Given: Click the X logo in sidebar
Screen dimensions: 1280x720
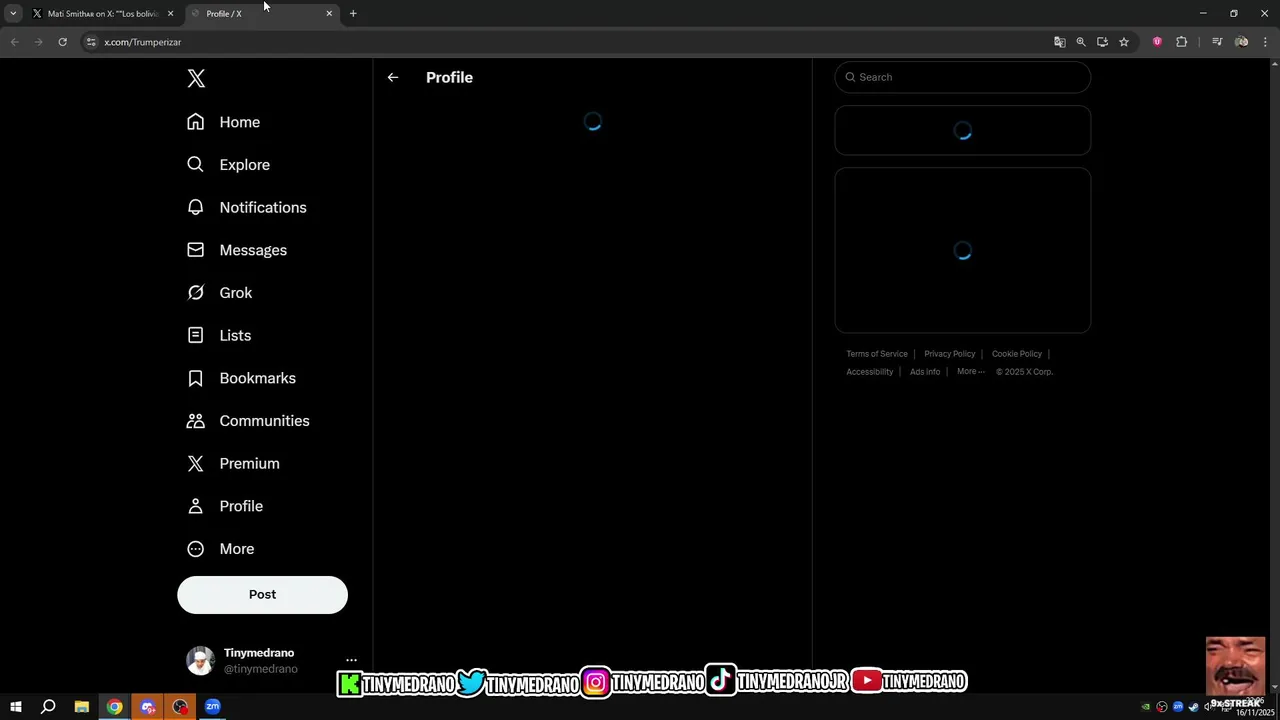Looking at the screenshot, I should pos(196,79).
